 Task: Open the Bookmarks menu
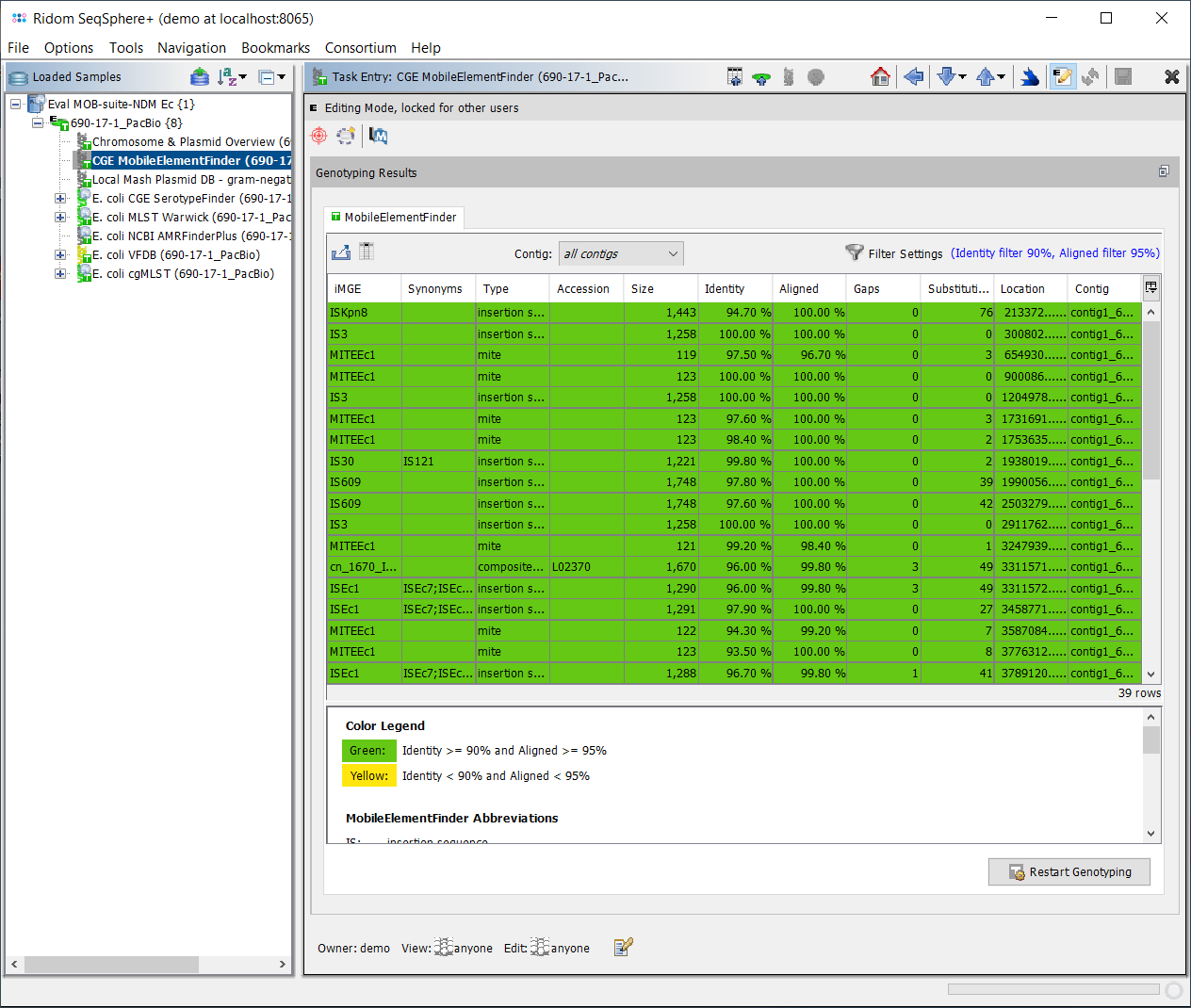pos(275,48)
